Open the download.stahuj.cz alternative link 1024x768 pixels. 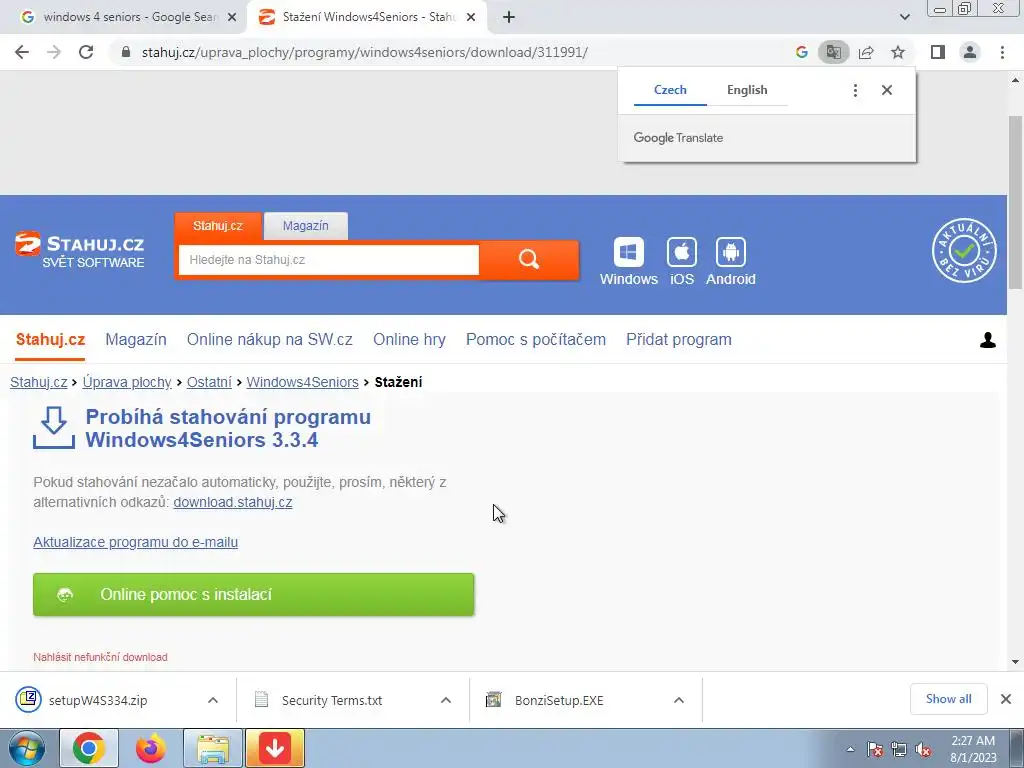232,502
